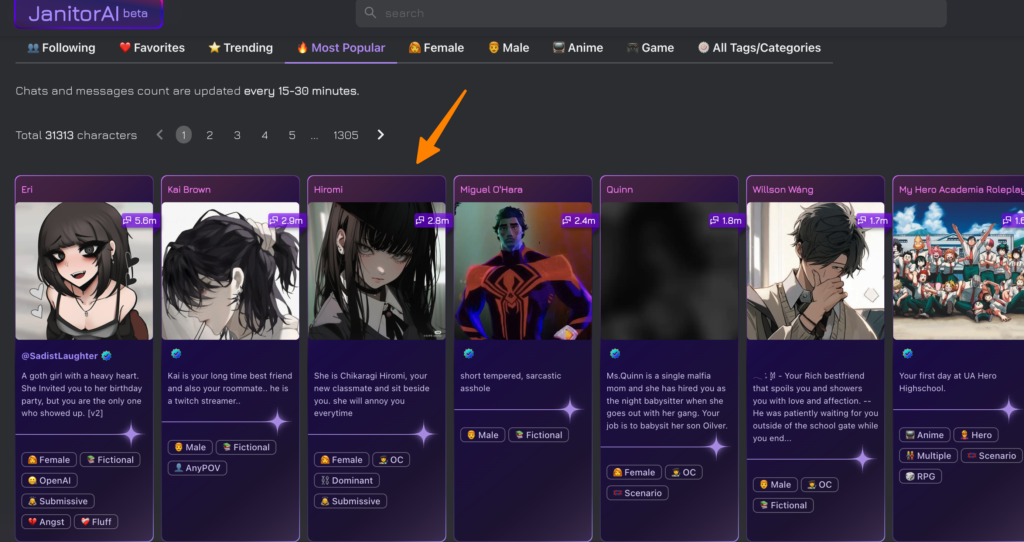Toggle the Dominant tag on Hiromi card
This screenshot has height=542, width=1024.
click(x=346, y=480)
